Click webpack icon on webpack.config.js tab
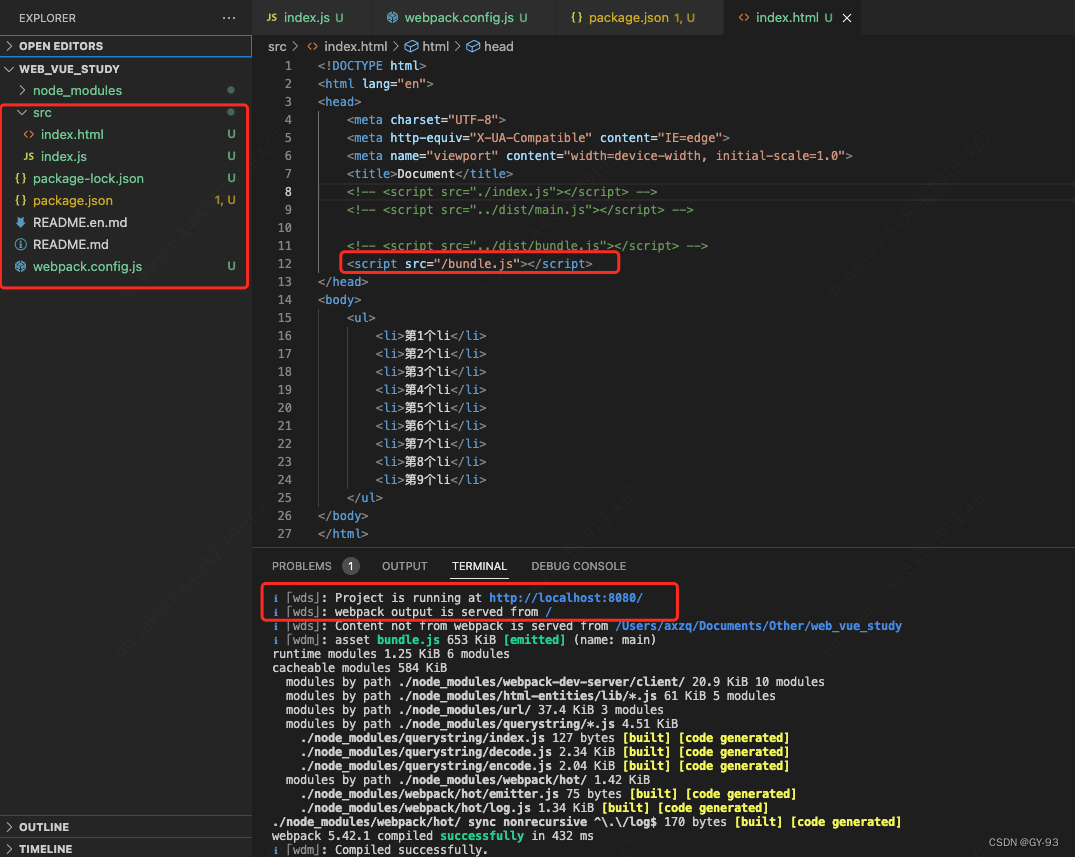Screen dimensions: 1075x857 click(392, 18)
